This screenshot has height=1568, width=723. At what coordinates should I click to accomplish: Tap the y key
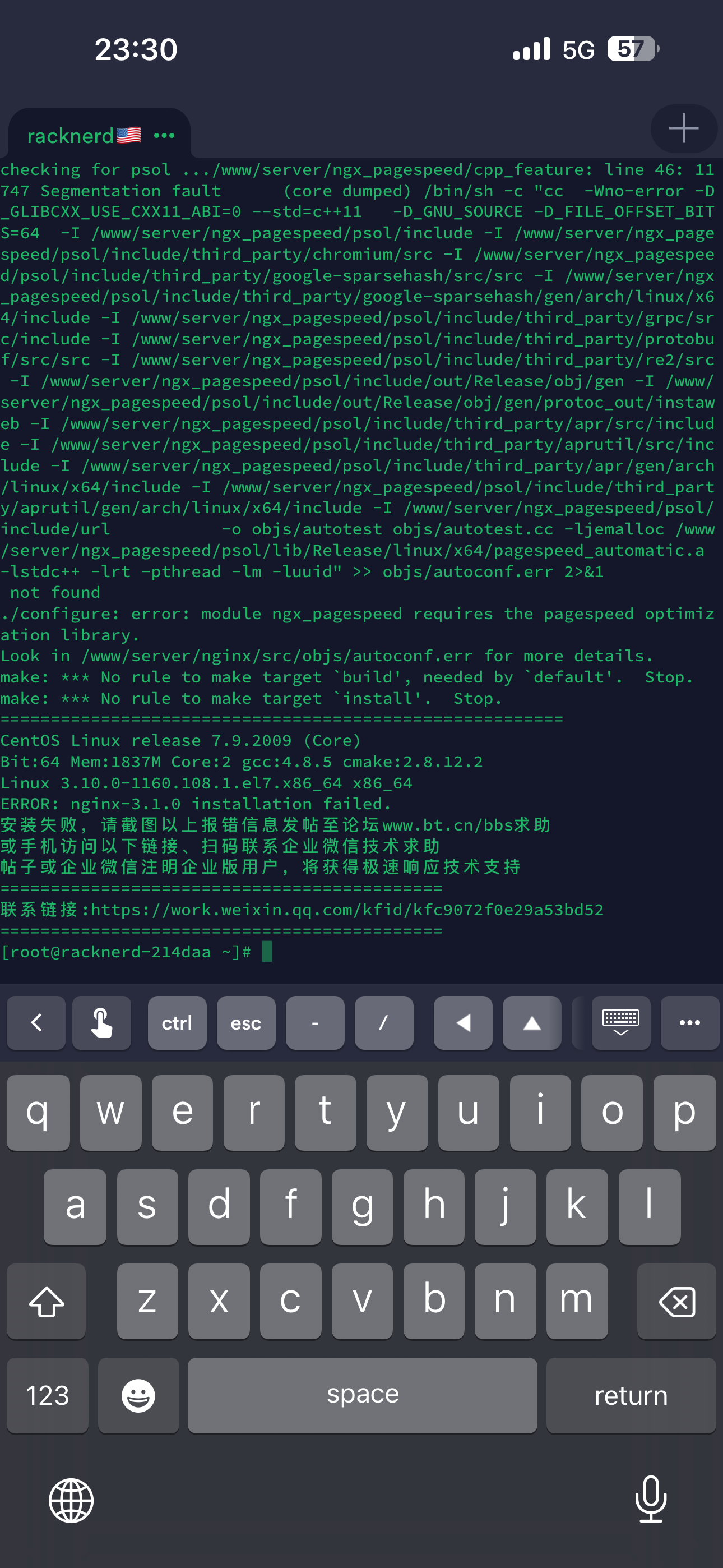[397, 1112]
